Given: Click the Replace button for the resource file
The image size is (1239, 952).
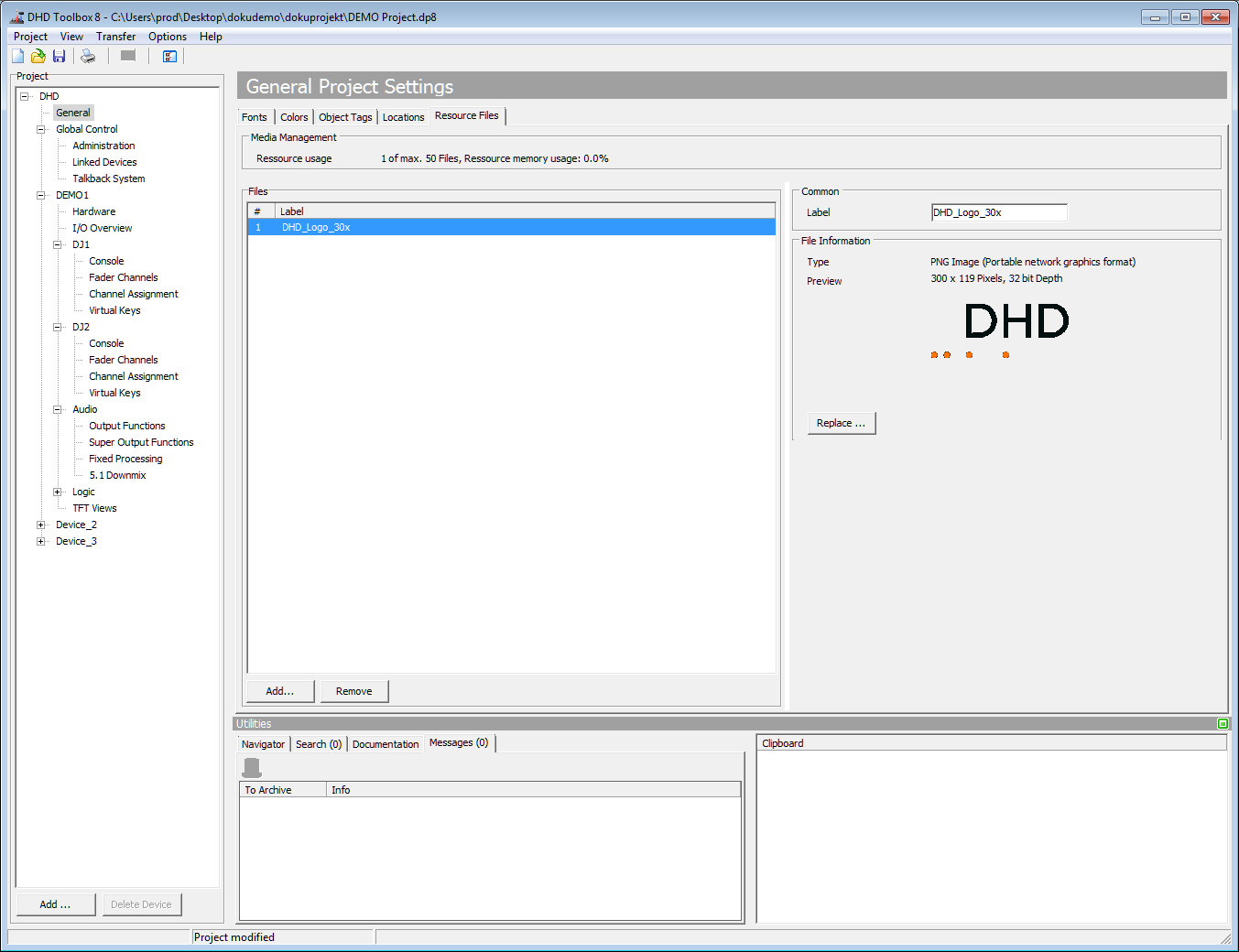Looking at the screenshot, I should click(x=840, y=423).
